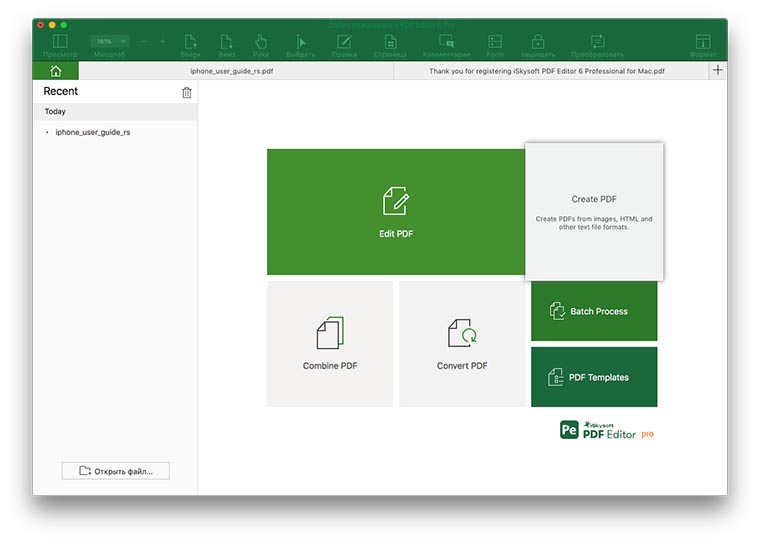The image size is (760, 542).
Task: Click the Edit PDF tile
Action: click(x=396, y=212)
